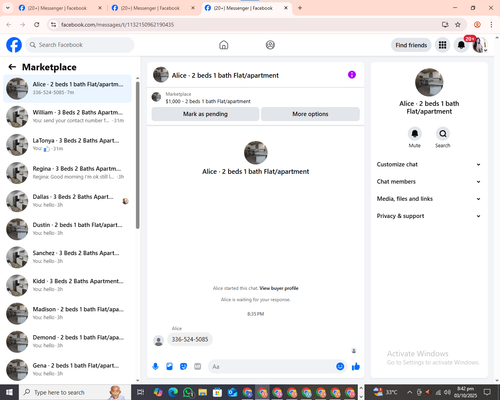Open Kidd 3 Beds 2 Baths conversation
This screenshot has height=400, width=500.
[68, 285]
